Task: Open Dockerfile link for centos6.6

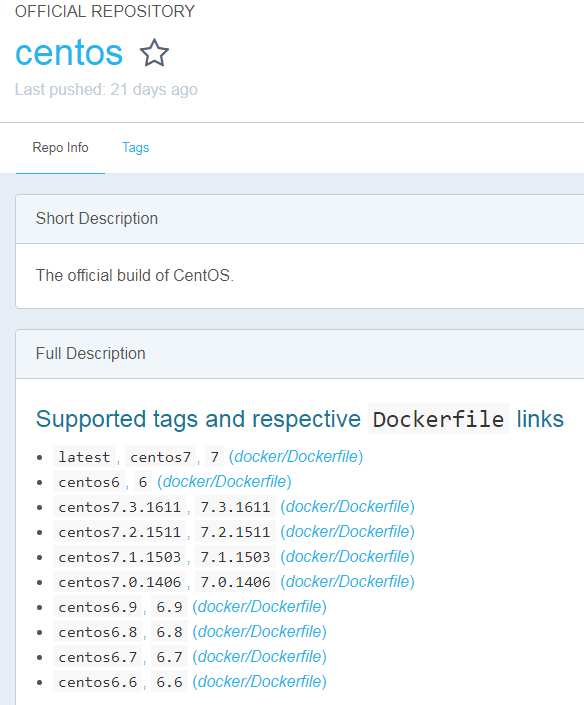Action: point(259,682)
